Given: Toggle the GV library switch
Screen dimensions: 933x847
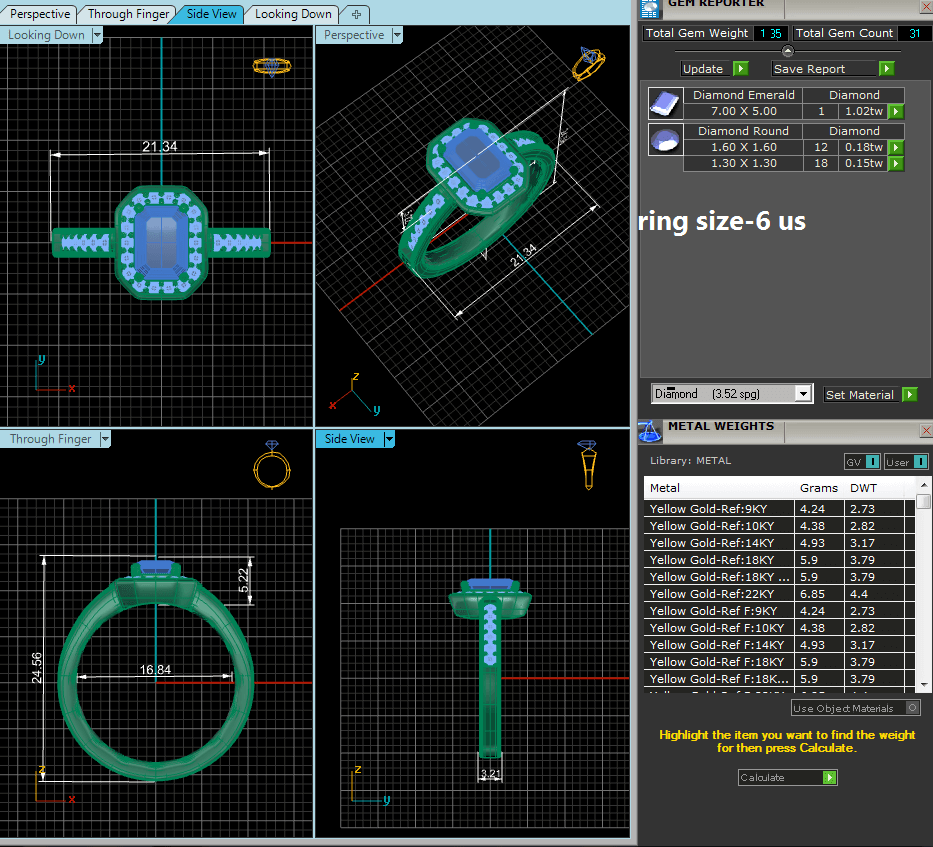Looking at the screenshot, I should tap(872, 461).
